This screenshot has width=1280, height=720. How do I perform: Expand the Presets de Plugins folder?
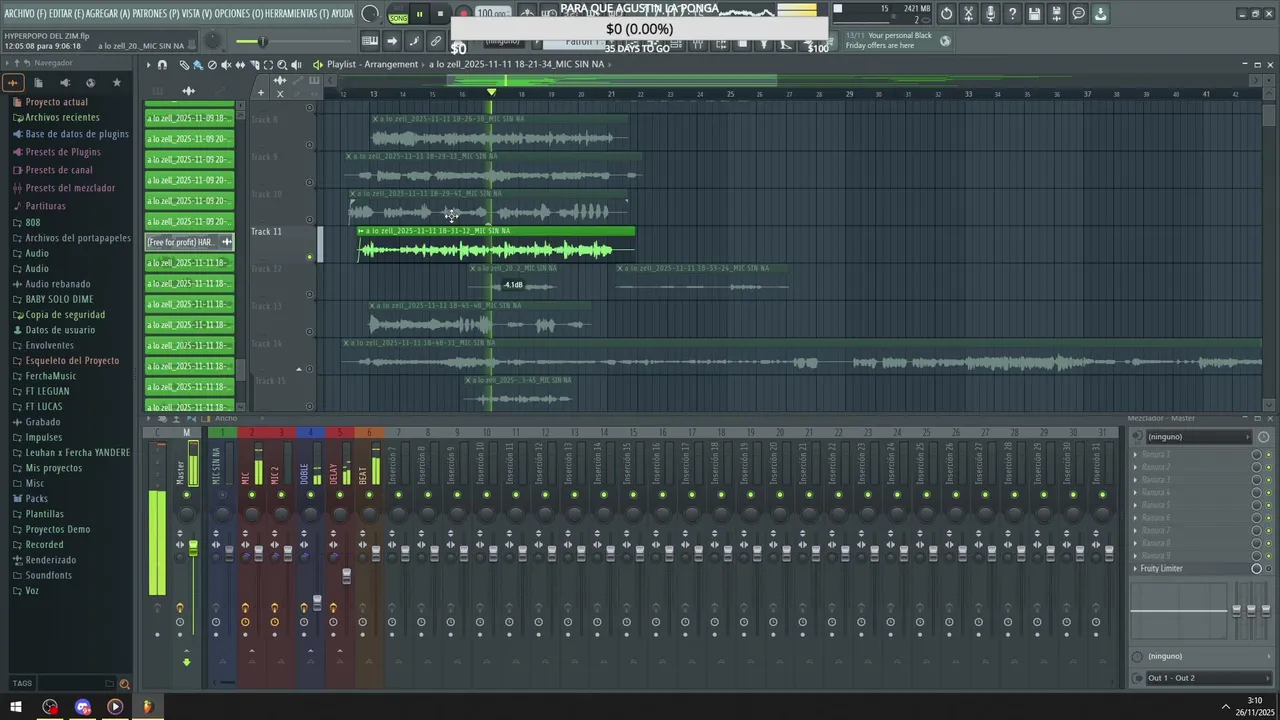click(62, 152)
